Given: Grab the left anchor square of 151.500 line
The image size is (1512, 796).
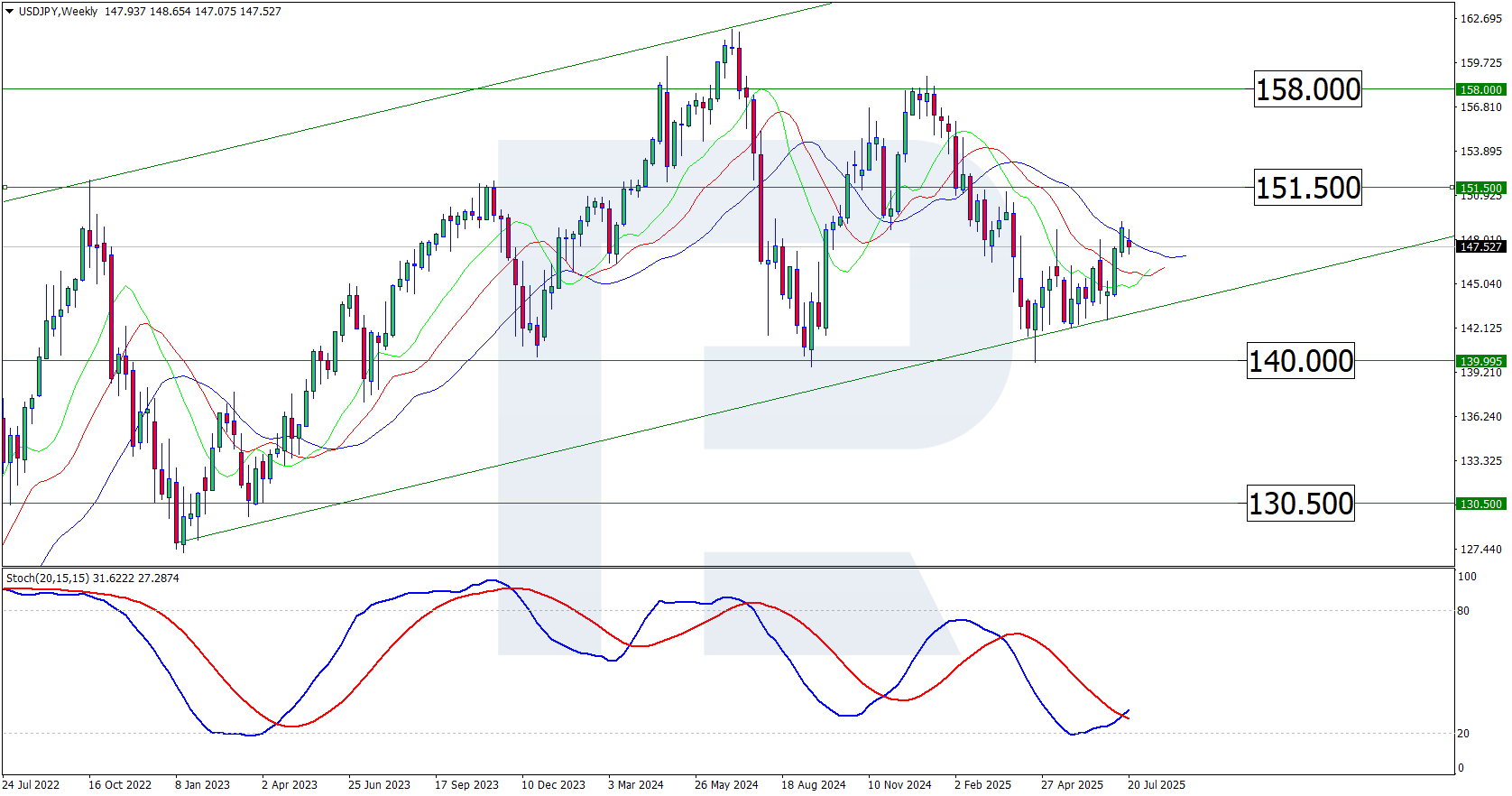Looking at the screenshot, I should pos(5,188).
